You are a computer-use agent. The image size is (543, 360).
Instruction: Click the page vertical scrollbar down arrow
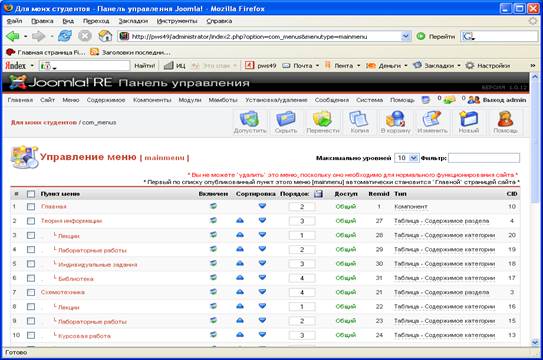coord(535,343)
